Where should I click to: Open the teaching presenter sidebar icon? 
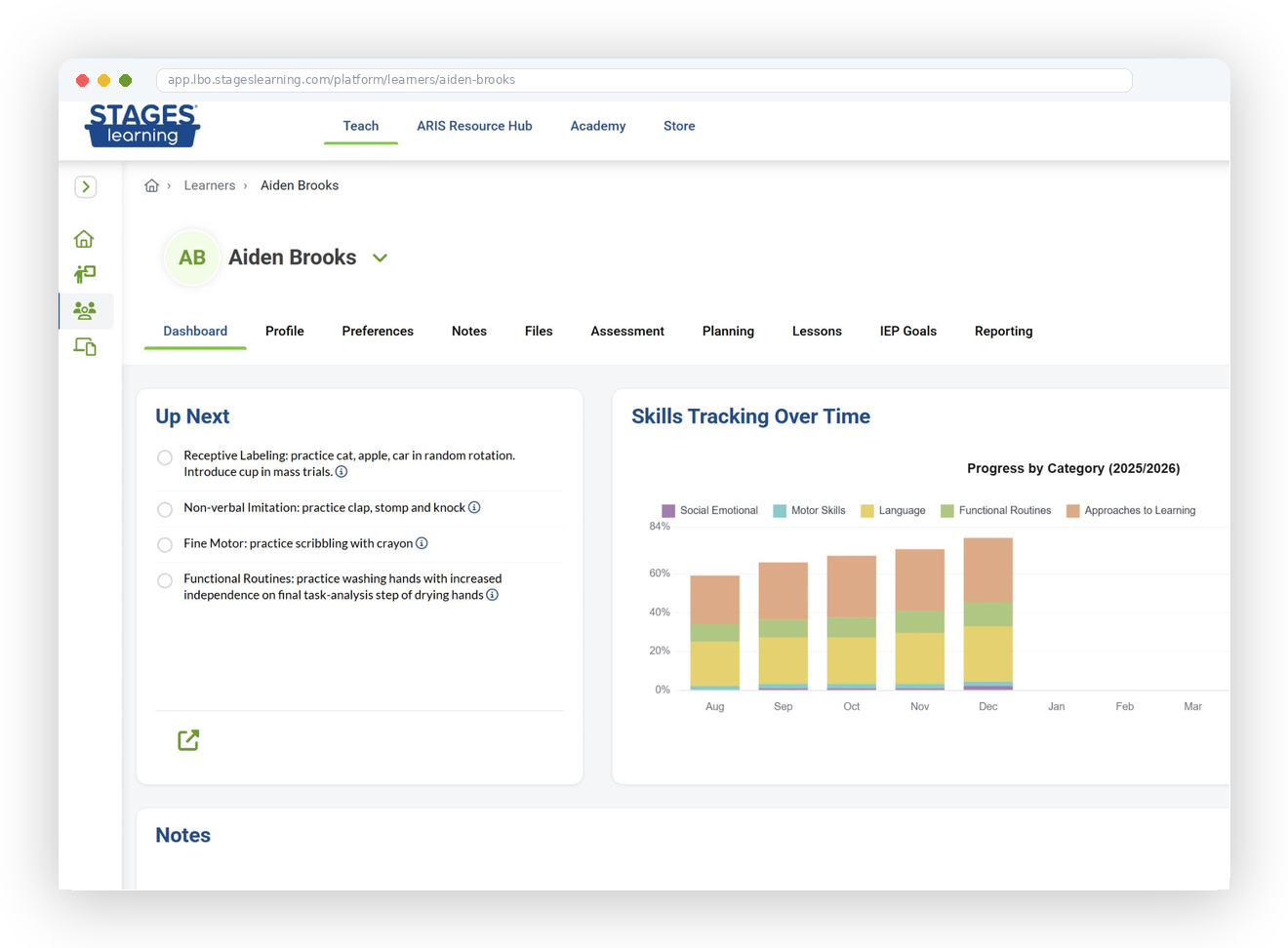85,275
